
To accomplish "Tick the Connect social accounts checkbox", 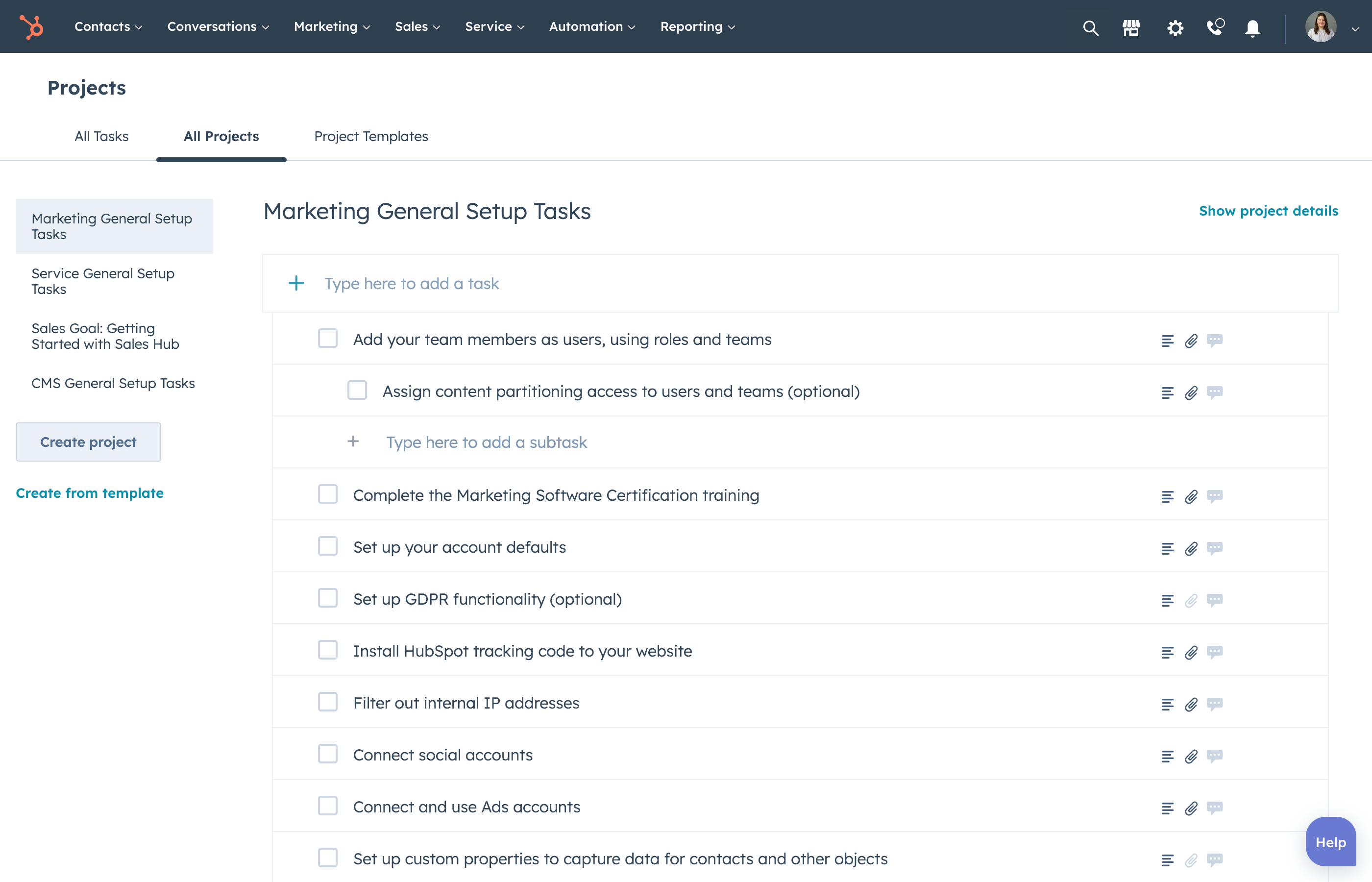I will [x=327, y=754].
